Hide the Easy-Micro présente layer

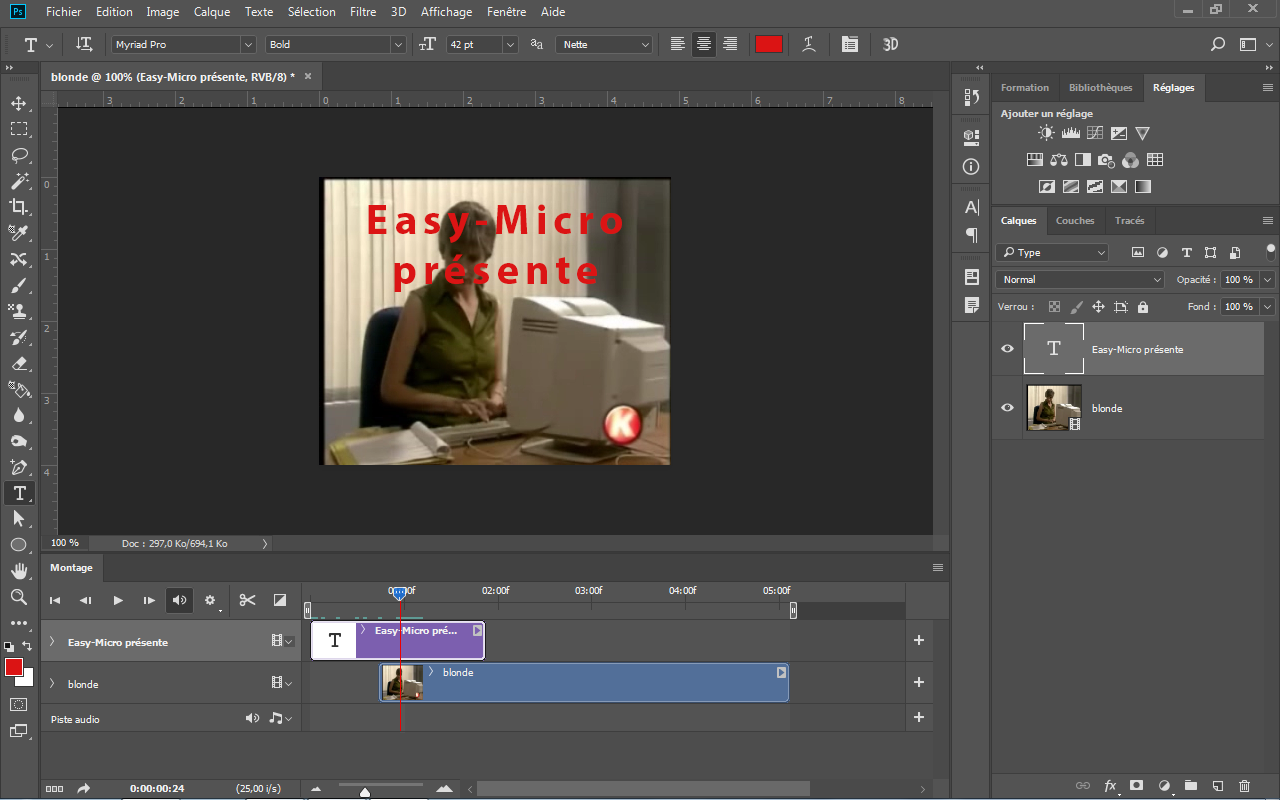[1007, 349]
